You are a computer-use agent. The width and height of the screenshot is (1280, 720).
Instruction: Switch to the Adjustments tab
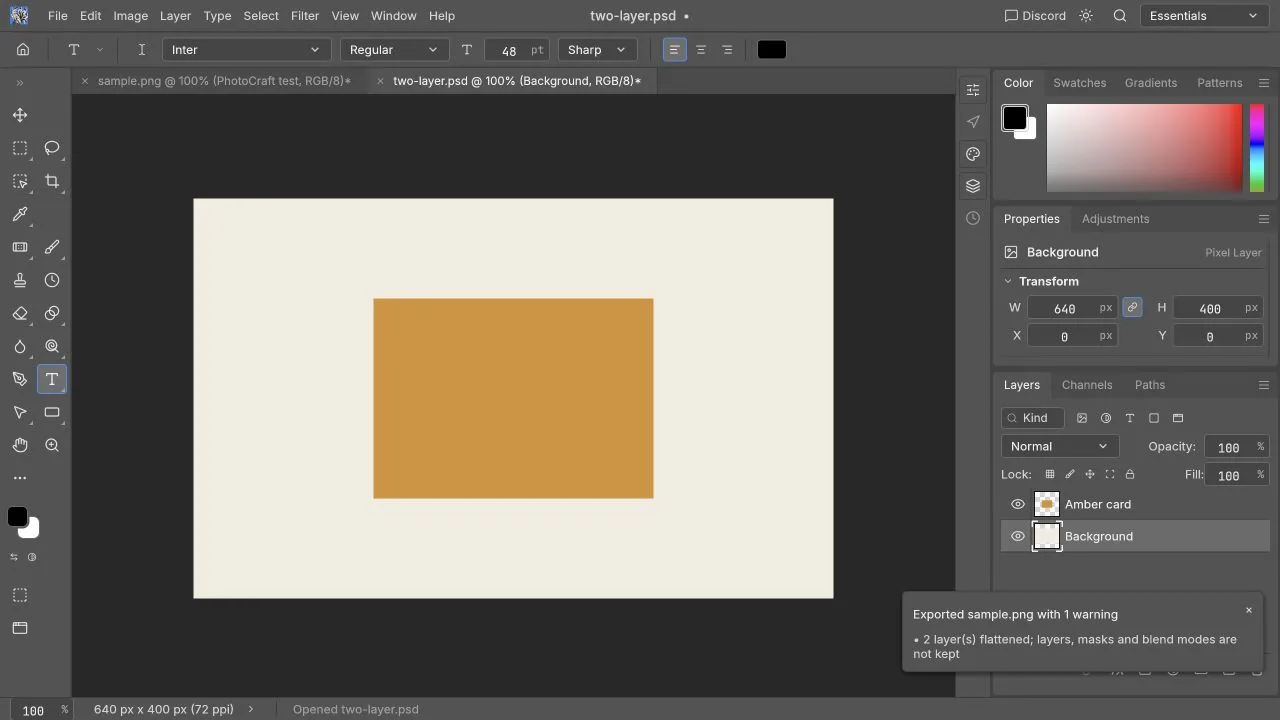pyautogui.click(x=1115, y=219)
